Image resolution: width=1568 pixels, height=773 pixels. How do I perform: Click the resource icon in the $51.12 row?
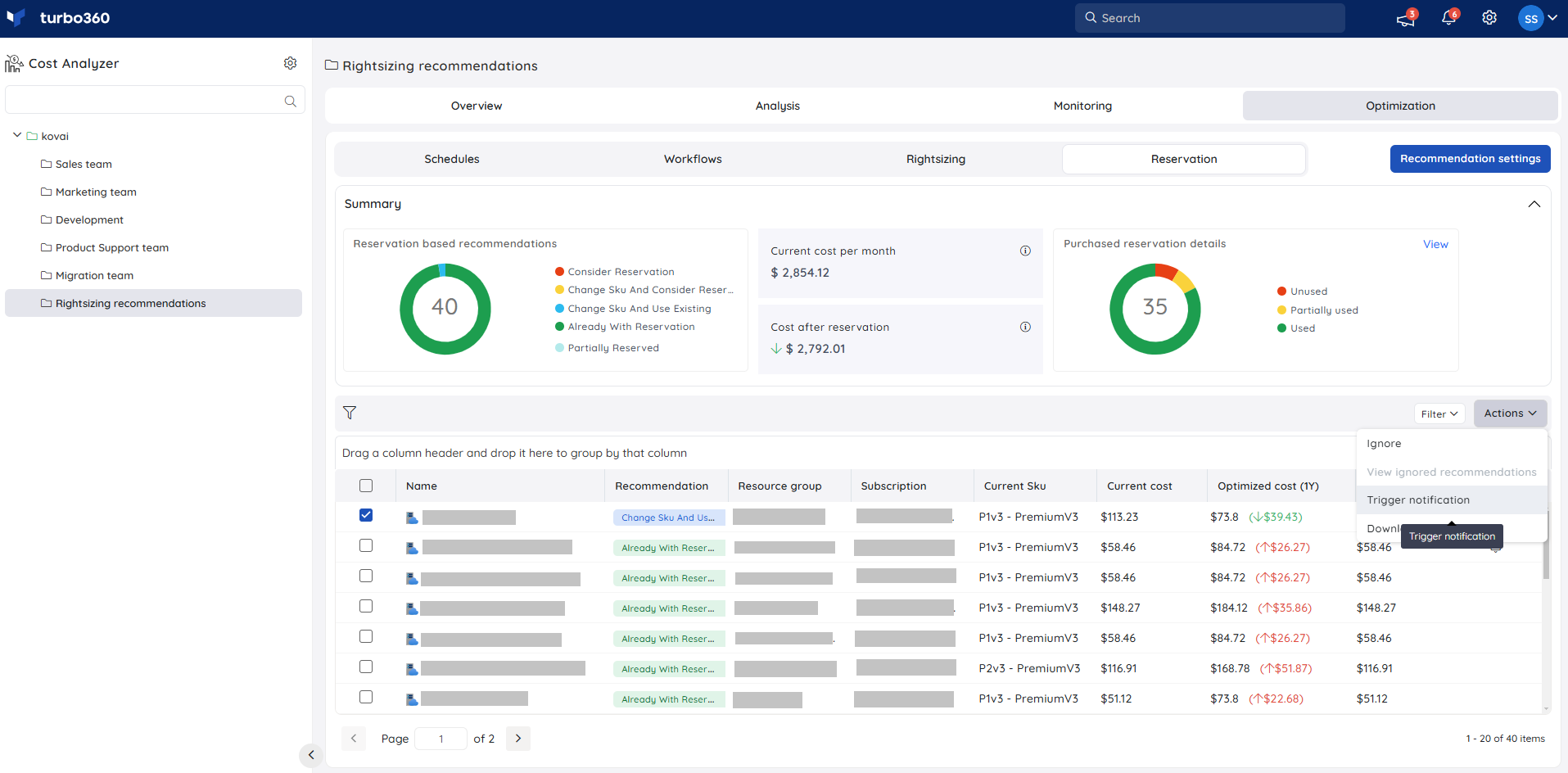[x=412, y=699]
